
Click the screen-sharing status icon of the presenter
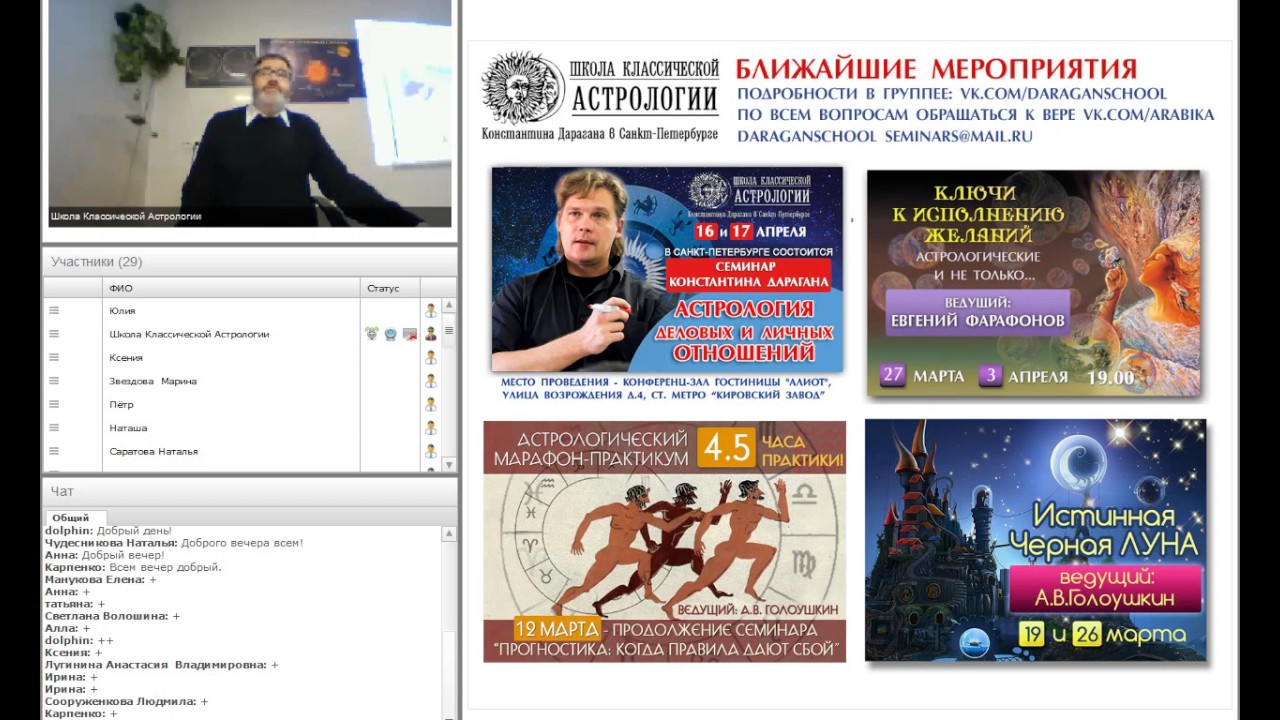click(x=410, y=334)
